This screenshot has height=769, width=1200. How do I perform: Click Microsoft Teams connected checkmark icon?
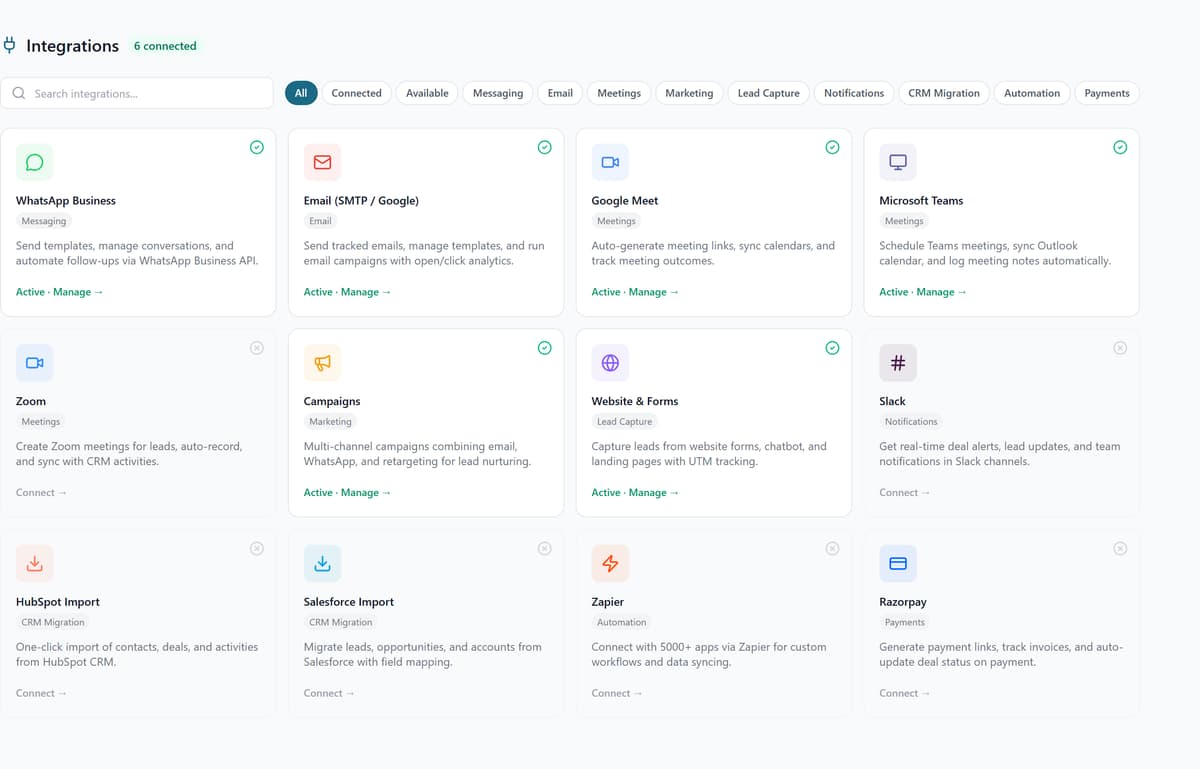point(1120,147)
